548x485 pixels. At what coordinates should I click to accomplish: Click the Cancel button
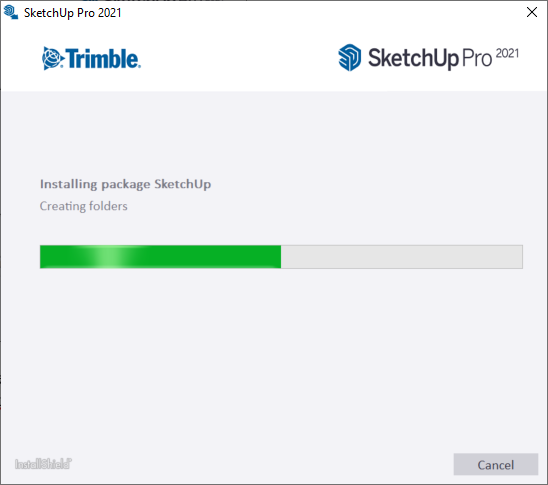pyautogui.click(x=496, y=464)
